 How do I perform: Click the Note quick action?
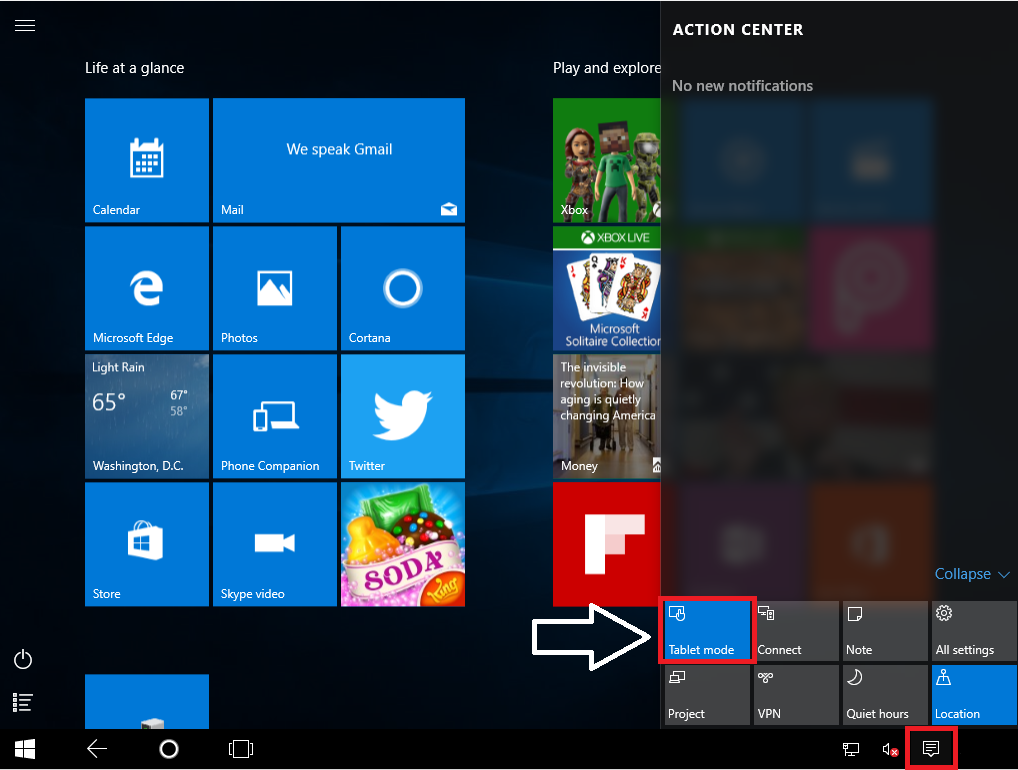[885, 630]
